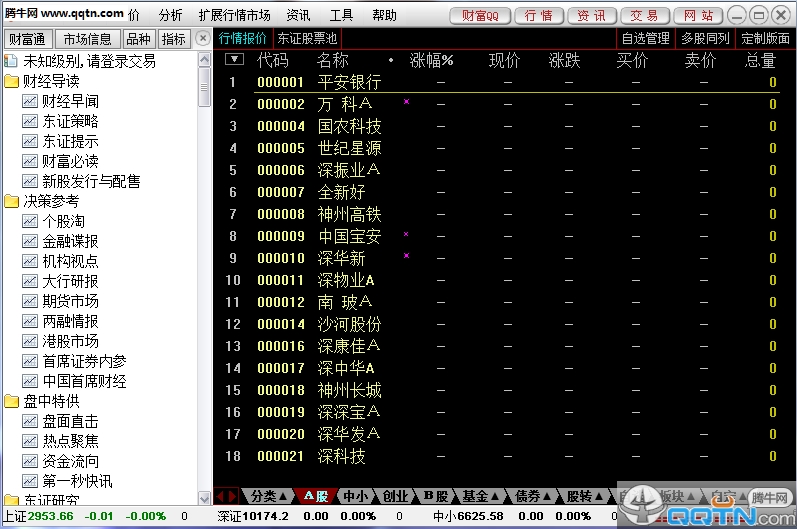
Task: Click the chart icon beside 第一秒快讯
Action: [29, 481]
